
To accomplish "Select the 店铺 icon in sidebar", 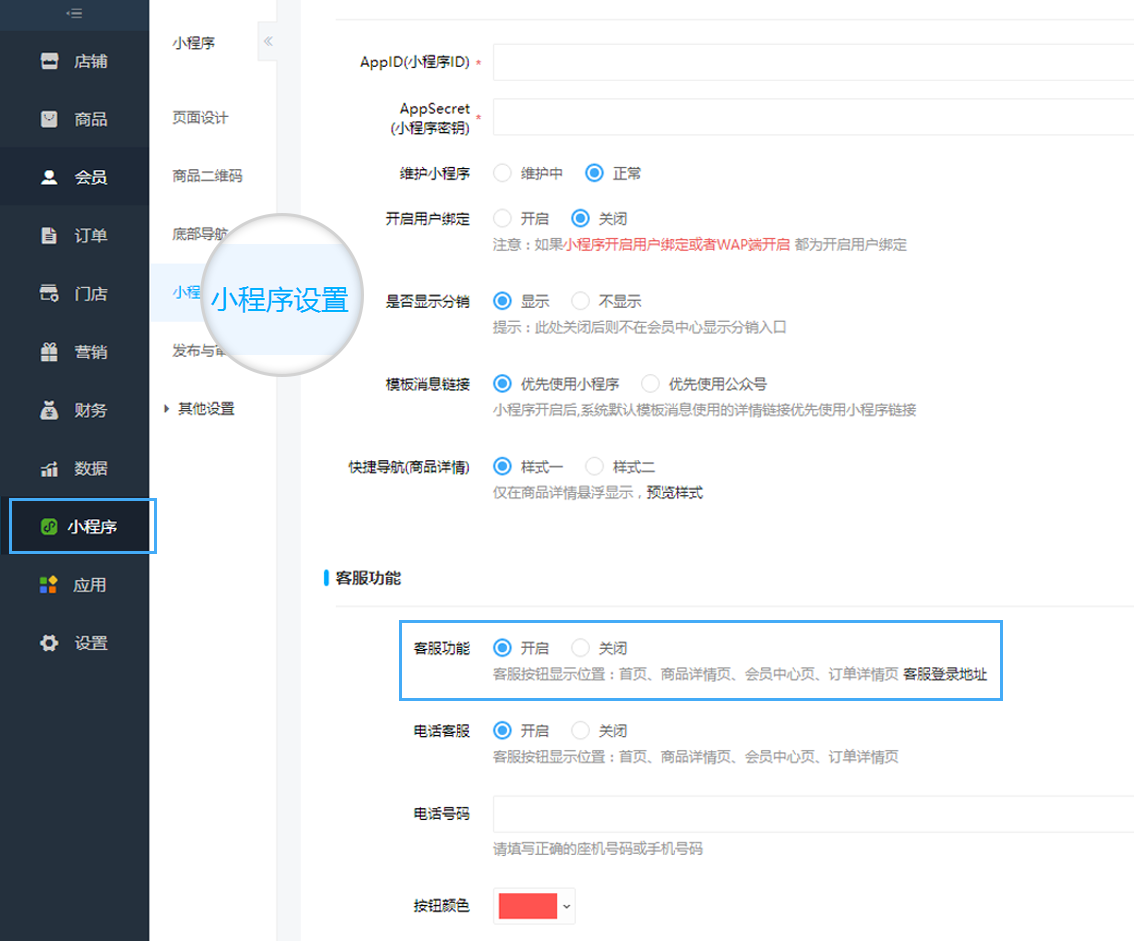I will tap(47, 60).
